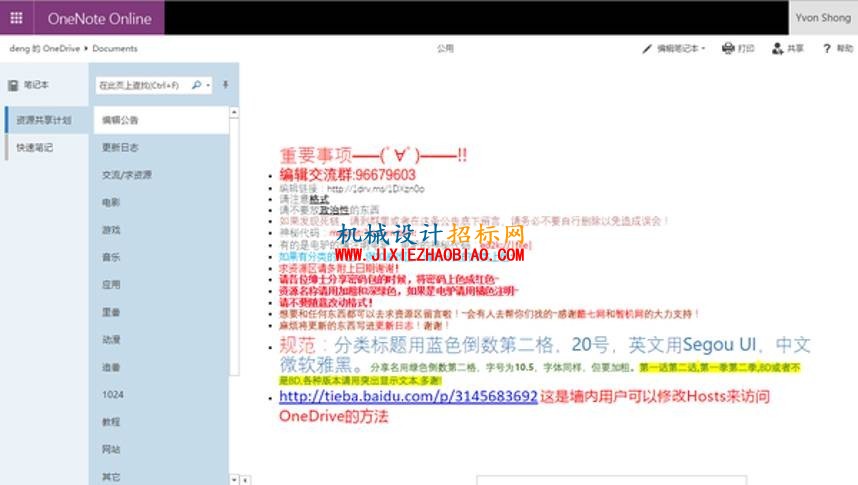Open the 游戏 page
858x485 pixels.
[161, 229]
